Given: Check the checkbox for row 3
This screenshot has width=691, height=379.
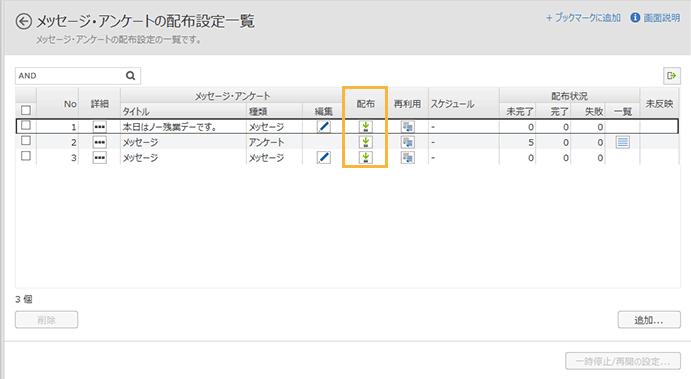Looking at the screenshot, I should point(26,156).
